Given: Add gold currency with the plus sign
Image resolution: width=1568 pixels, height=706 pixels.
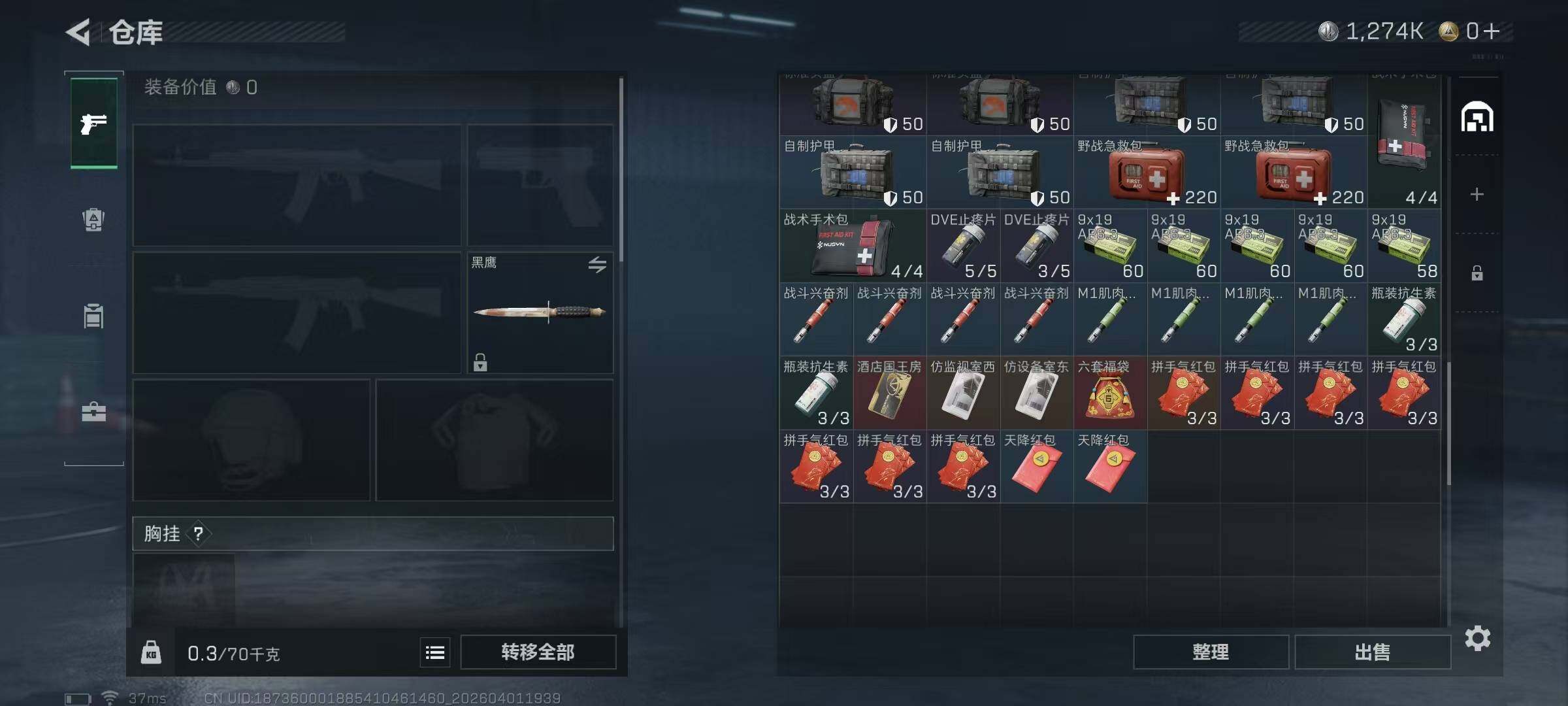Looking at the screenshot, I should click(x=1492, y=31).
